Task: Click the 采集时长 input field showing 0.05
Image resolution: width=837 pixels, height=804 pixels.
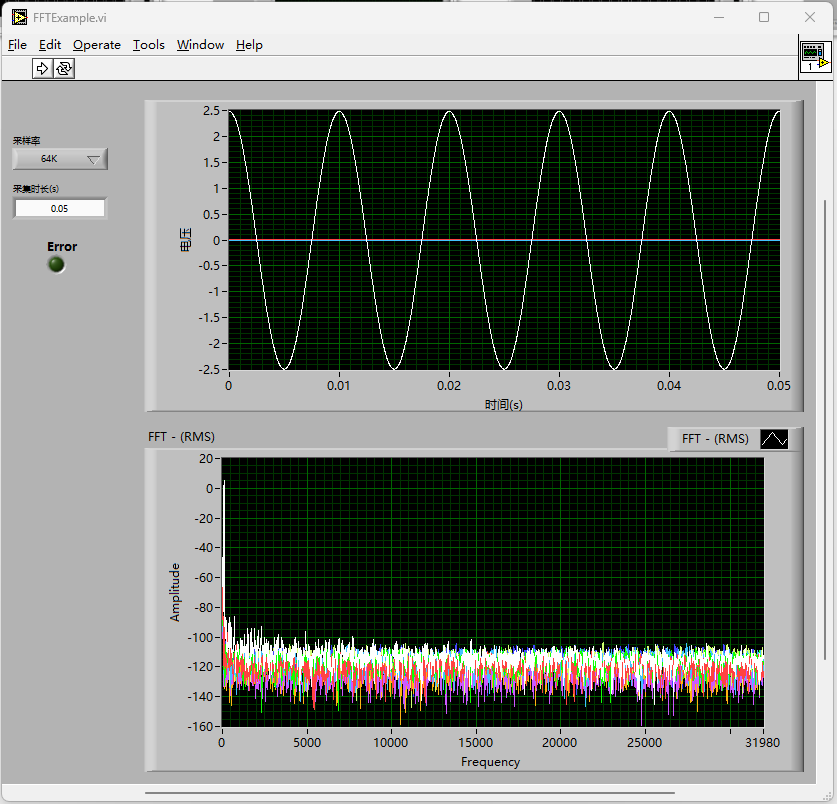Action: [x=59, y=208]
